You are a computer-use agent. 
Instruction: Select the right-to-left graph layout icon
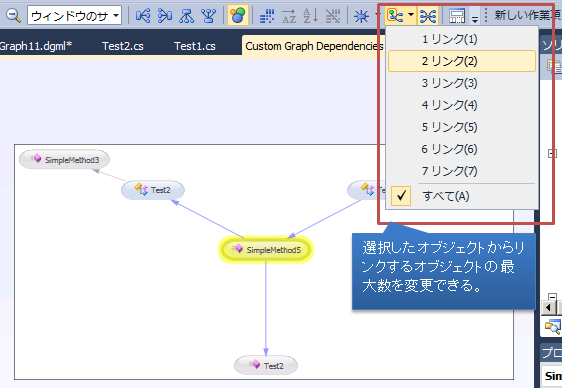165,16
